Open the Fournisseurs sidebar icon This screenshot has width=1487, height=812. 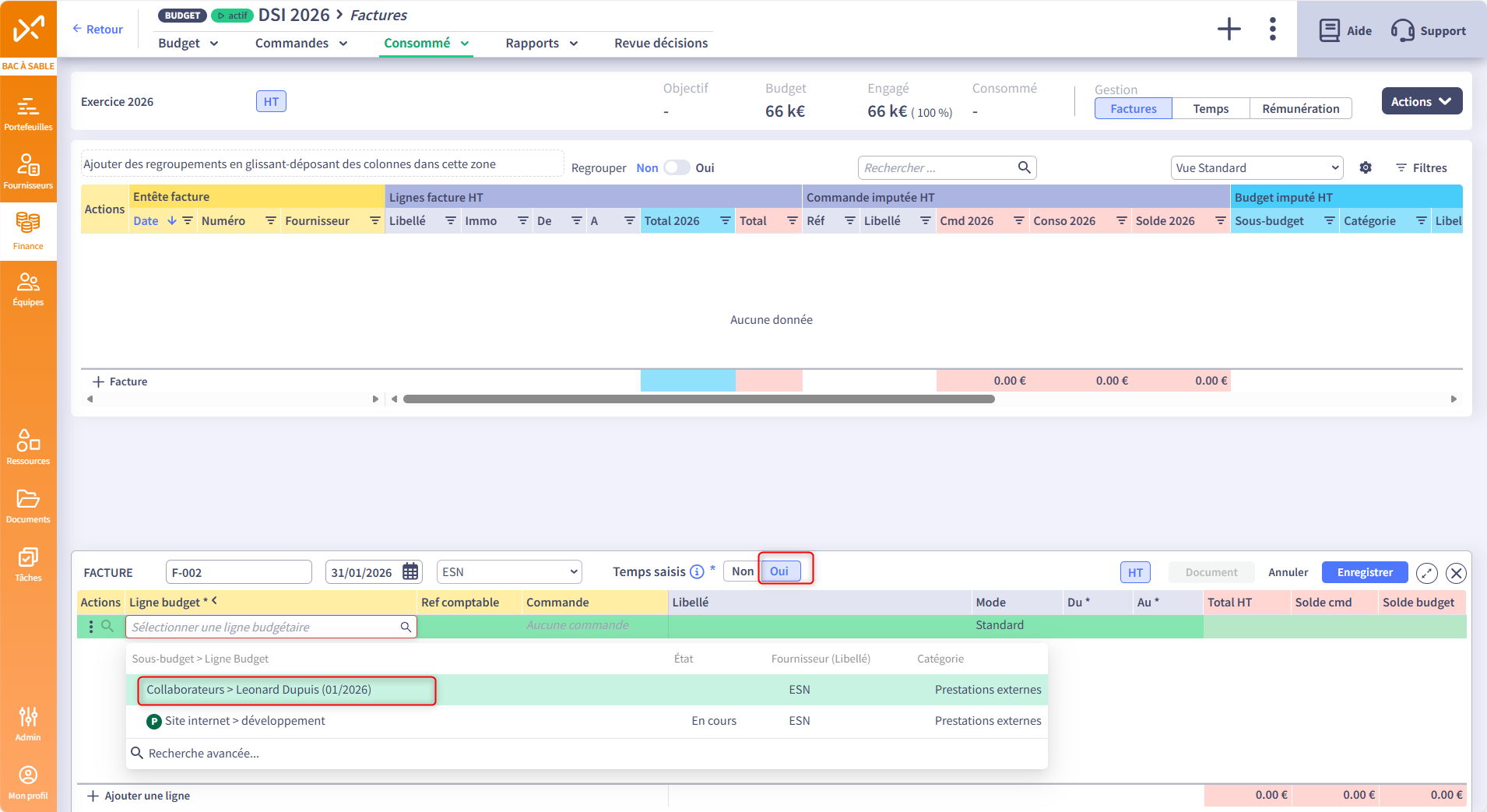[x=28, y=171]
